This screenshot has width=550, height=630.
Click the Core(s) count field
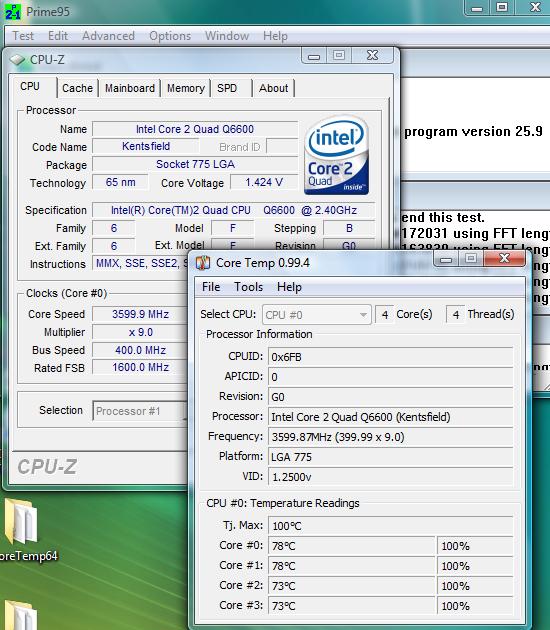(x=384, y=315)
